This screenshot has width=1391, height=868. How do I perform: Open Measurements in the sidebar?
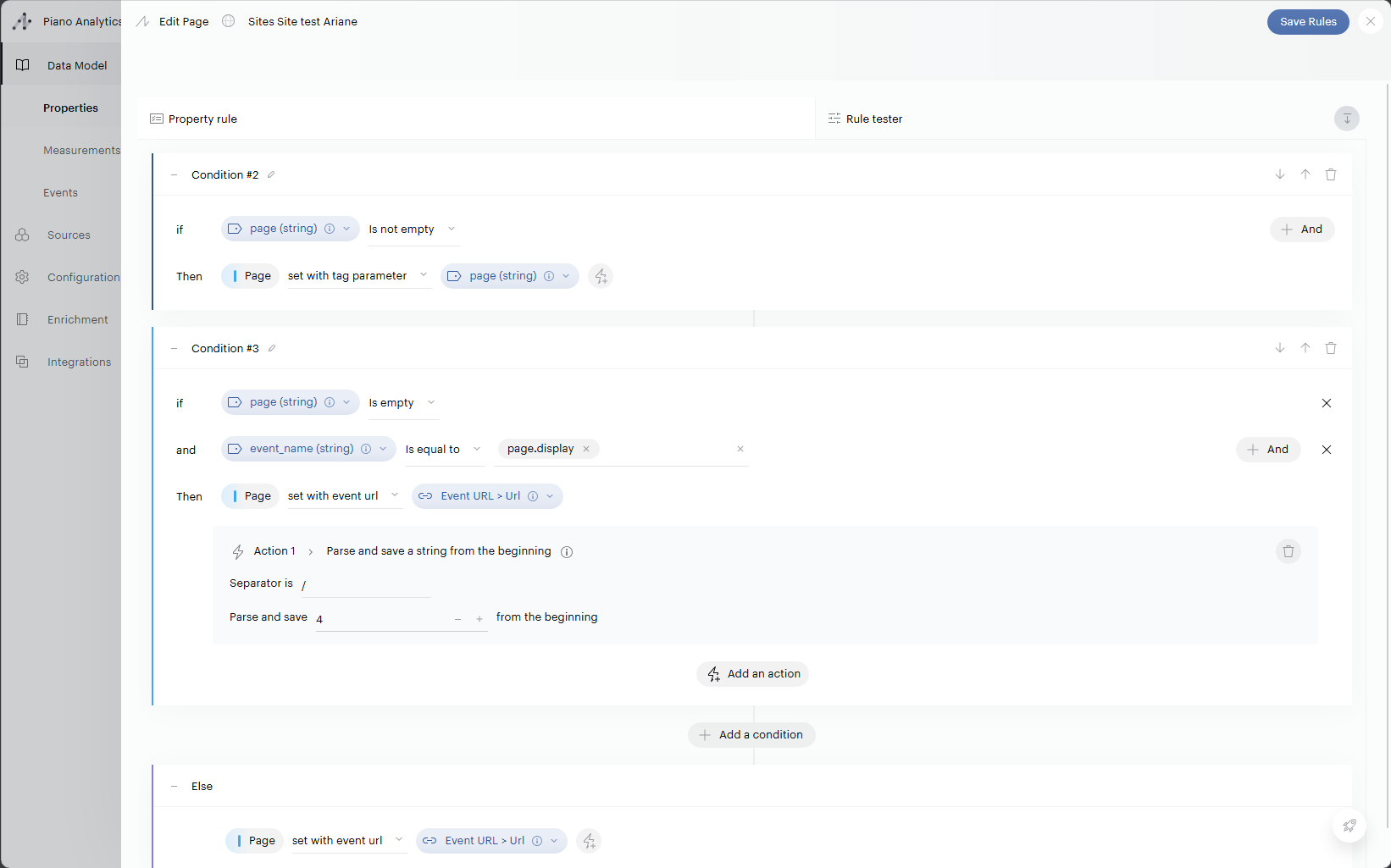coord(81,151)
